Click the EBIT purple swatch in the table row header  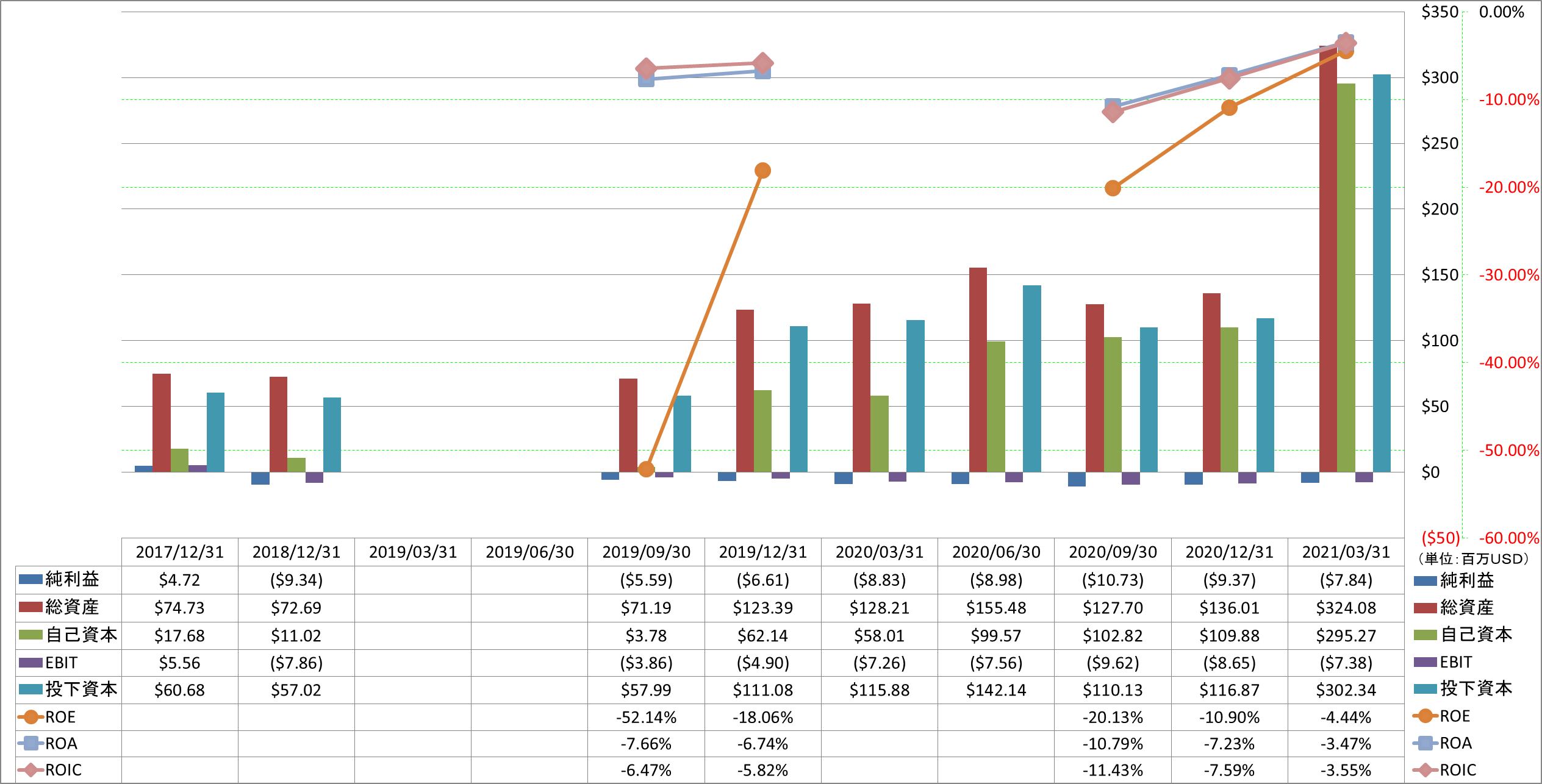tap(30, 663)
